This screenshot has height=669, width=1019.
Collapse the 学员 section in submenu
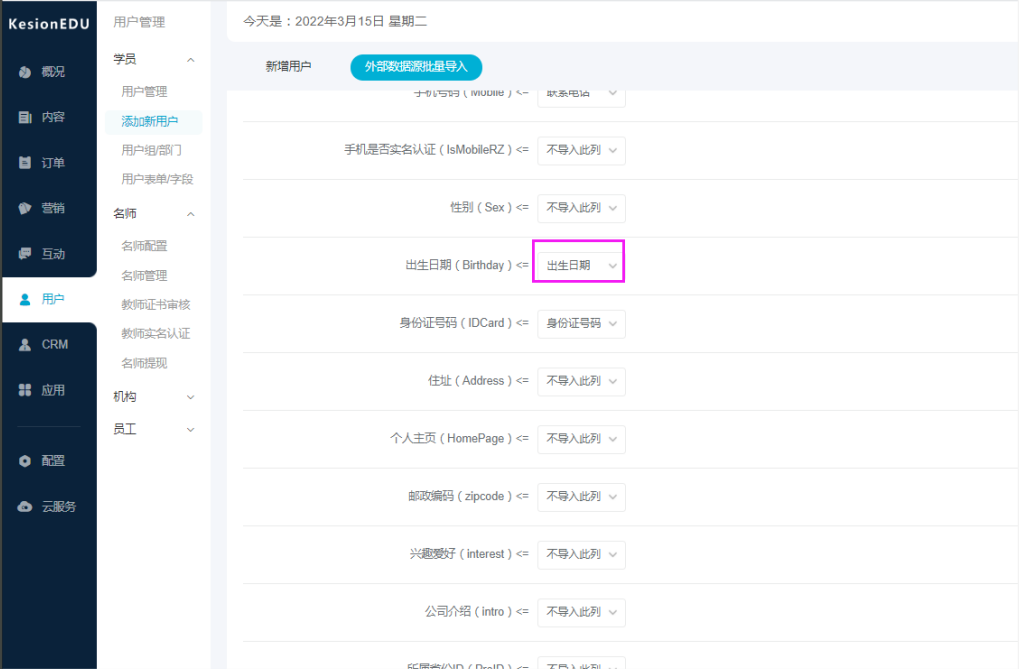(x=190, y=60)
